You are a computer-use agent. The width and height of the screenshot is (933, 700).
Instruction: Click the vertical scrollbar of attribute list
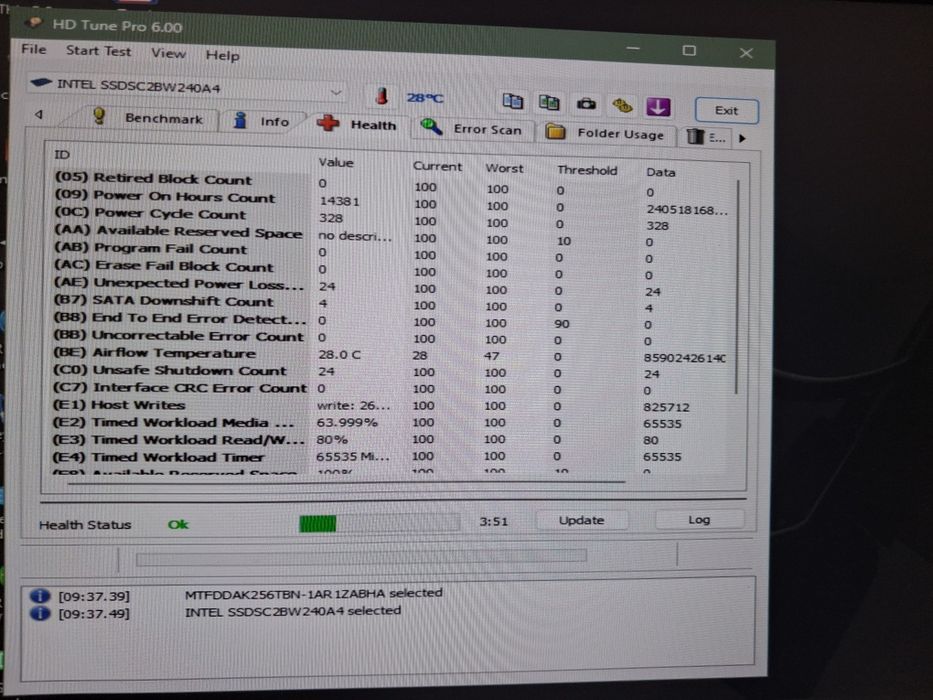pos(737,286)
